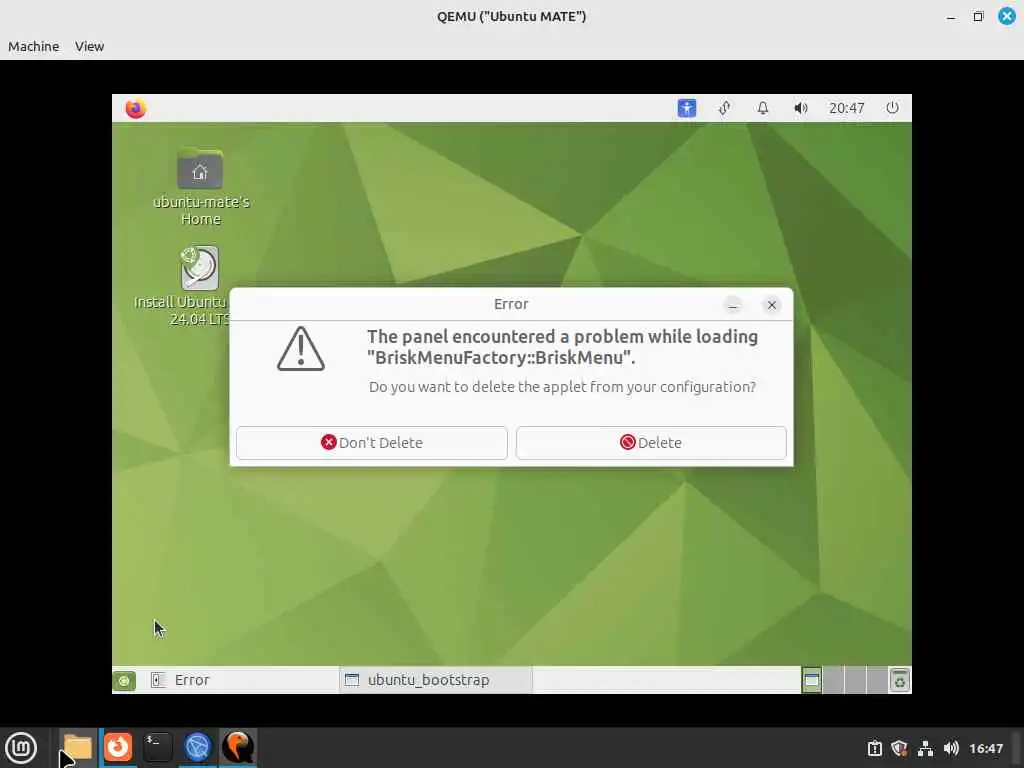Click the warning triangle icon in Error dialog

coord(300,349)
